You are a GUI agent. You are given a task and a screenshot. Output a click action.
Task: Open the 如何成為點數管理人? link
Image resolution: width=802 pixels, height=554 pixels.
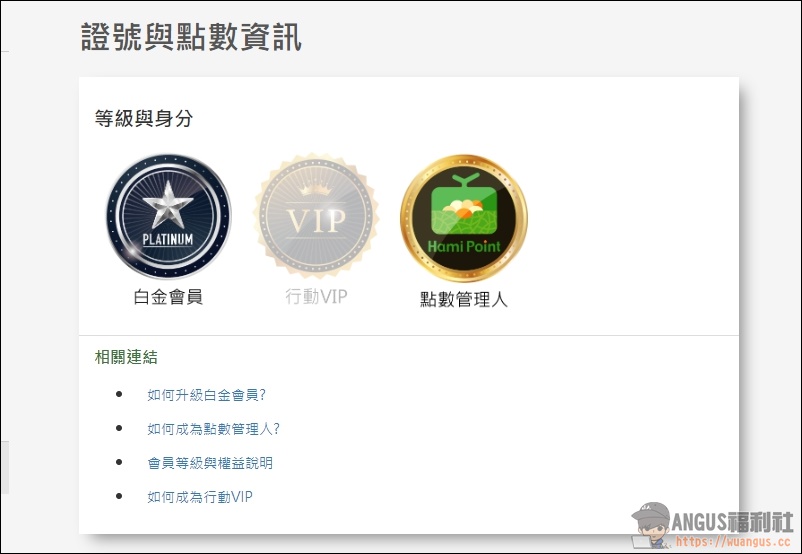[x=213, y=429]
